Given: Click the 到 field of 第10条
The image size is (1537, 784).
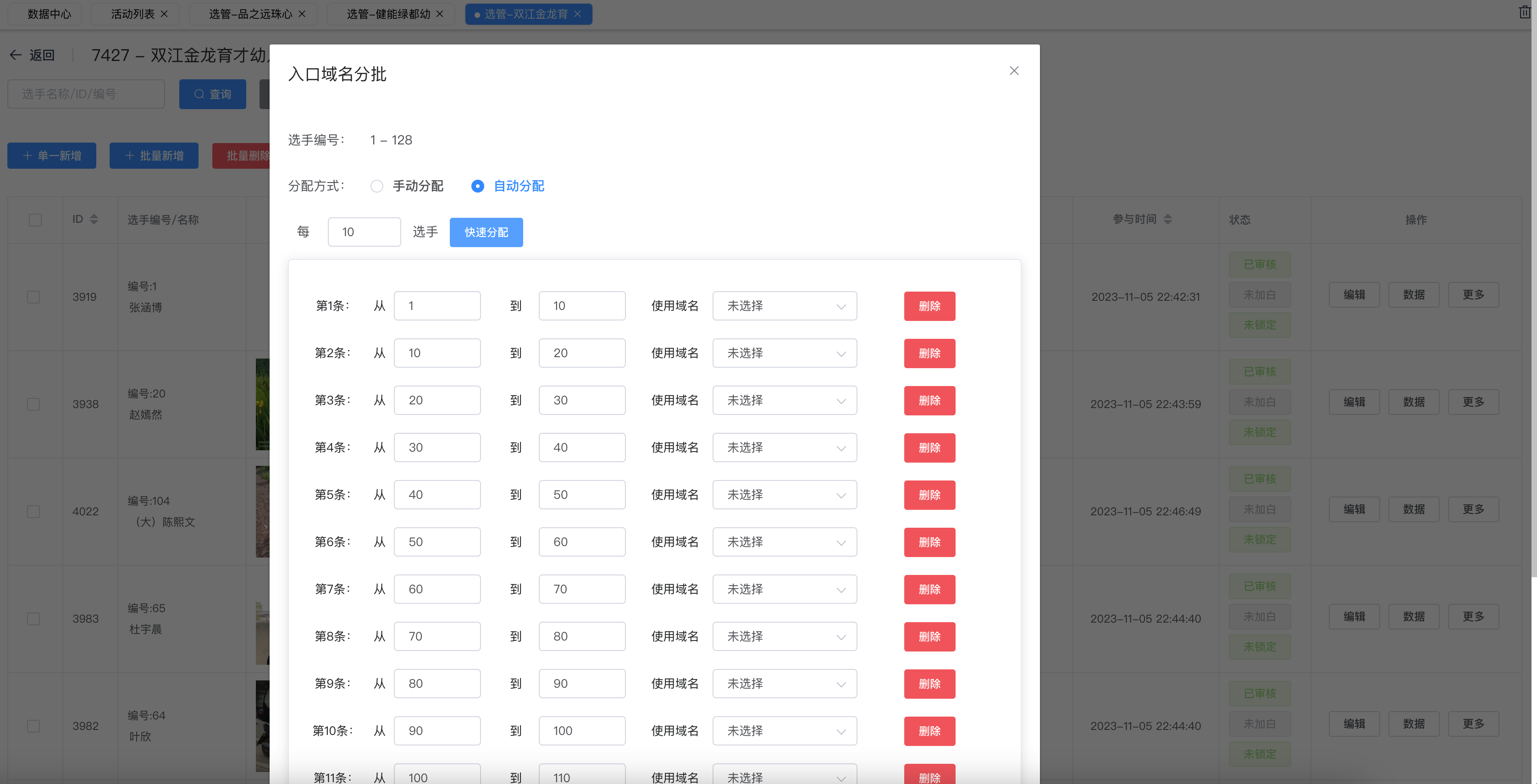Looking at the screenshot, I should click(x=582, y=730).
